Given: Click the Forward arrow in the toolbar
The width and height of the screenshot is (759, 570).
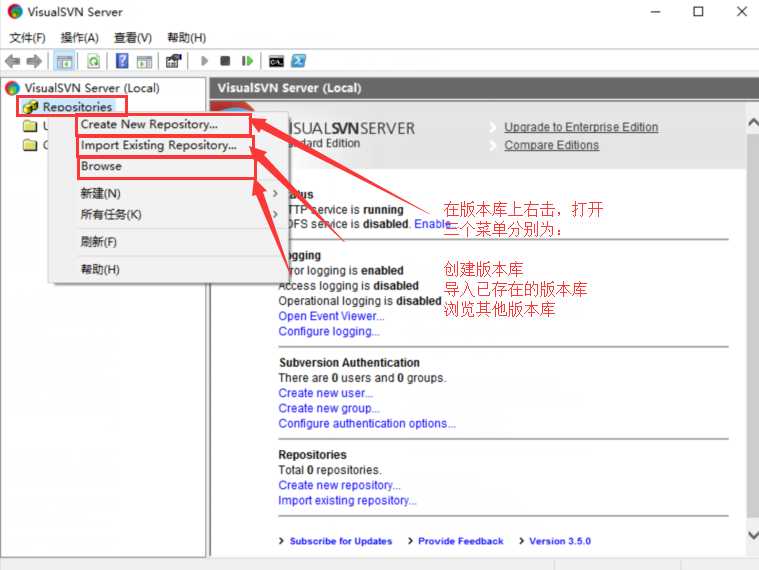Looking at the screenshot, I should pos(34,61).
